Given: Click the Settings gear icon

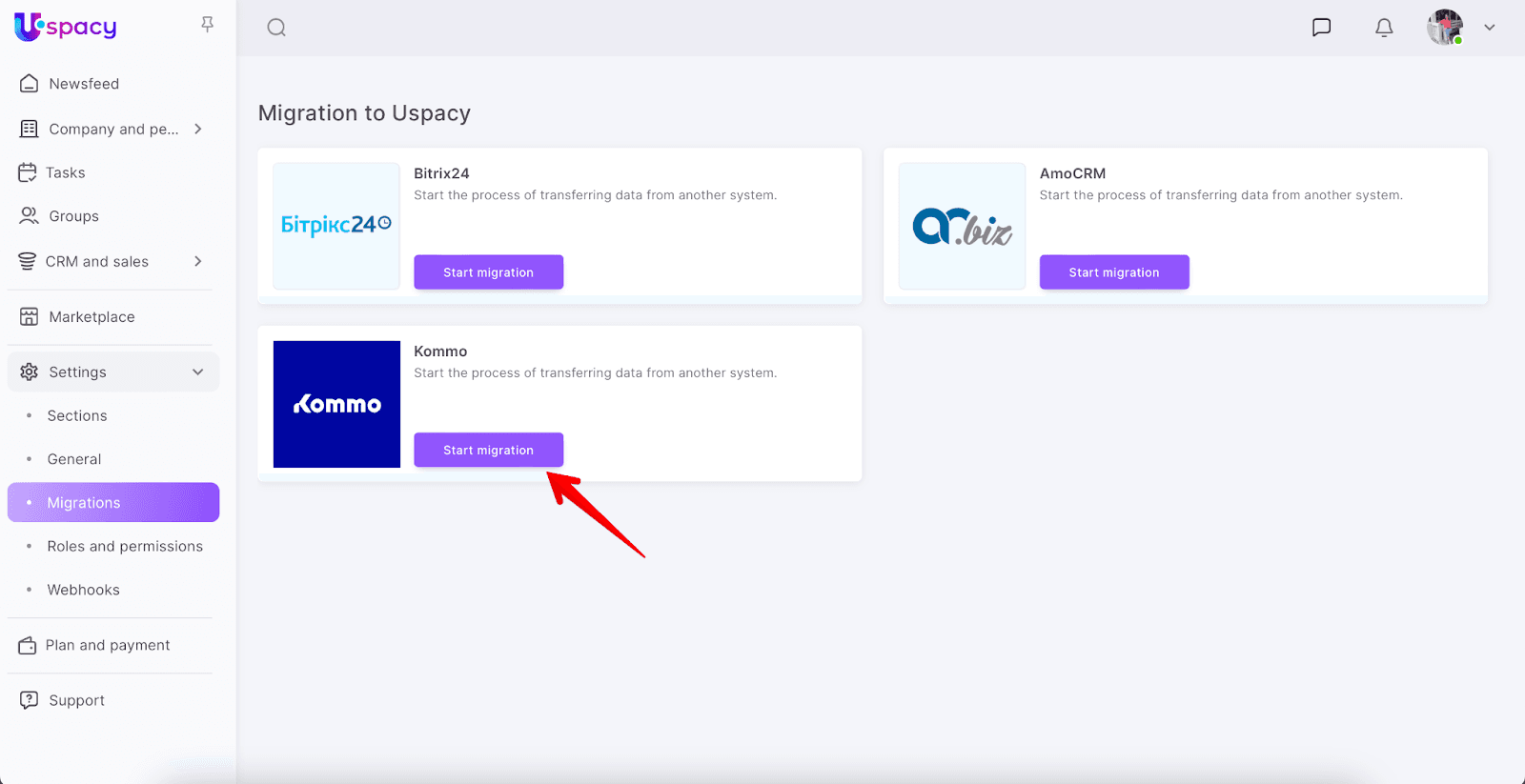Looking at the screenshot, I should (30, 372).
